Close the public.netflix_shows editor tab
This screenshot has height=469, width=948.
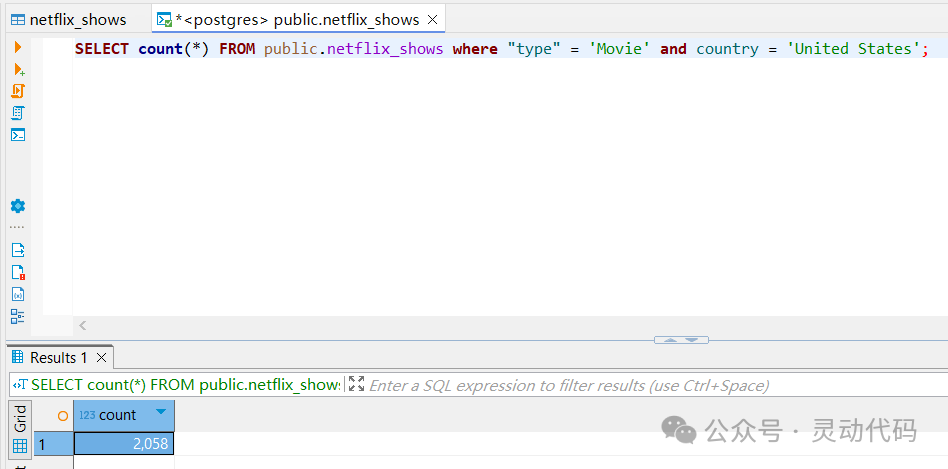(432, 19)
